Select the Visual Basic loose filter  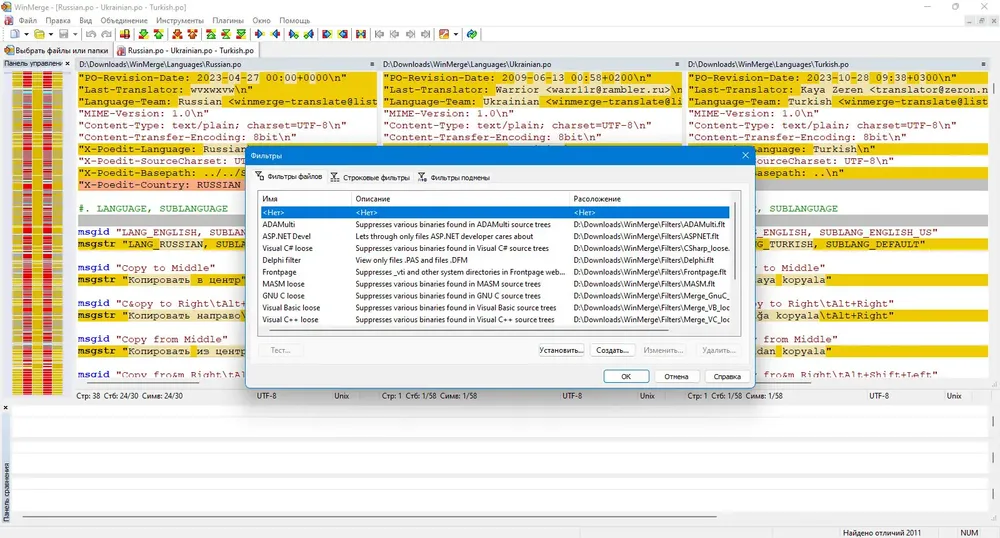(495, 307)
